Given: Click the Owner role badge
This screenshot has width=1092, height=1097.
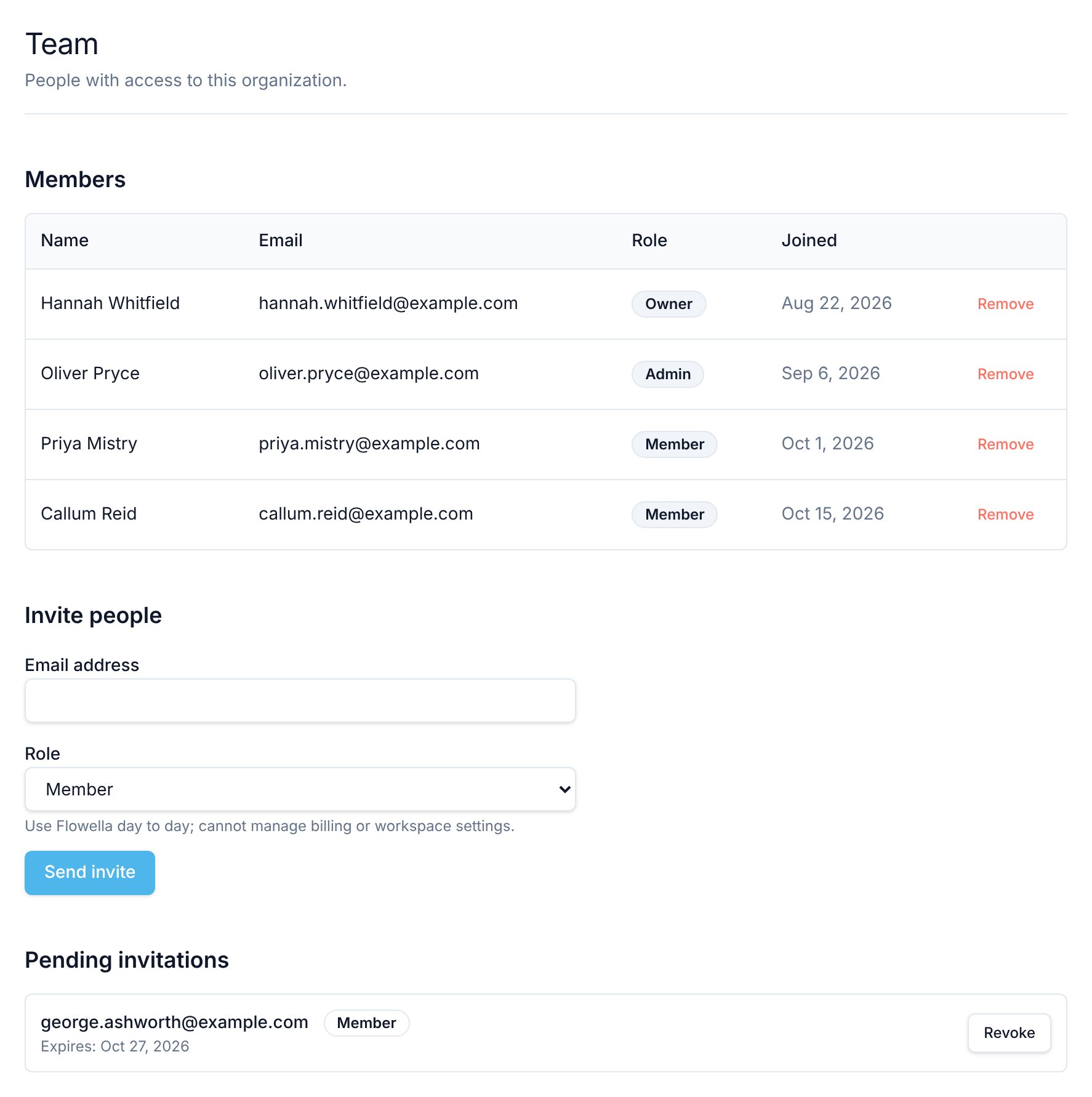Looking at the screenshot, I should [668, 304].
